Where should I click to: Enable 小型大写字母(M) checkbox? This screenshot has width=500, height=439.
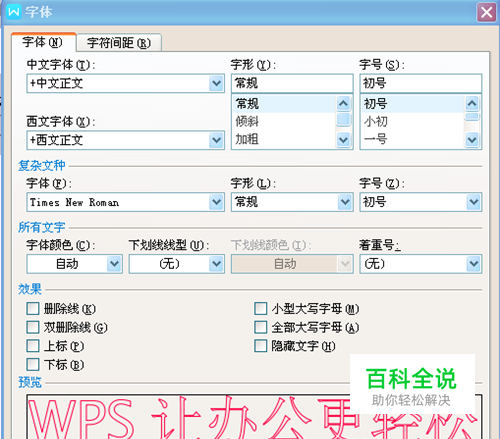[261, 309]
